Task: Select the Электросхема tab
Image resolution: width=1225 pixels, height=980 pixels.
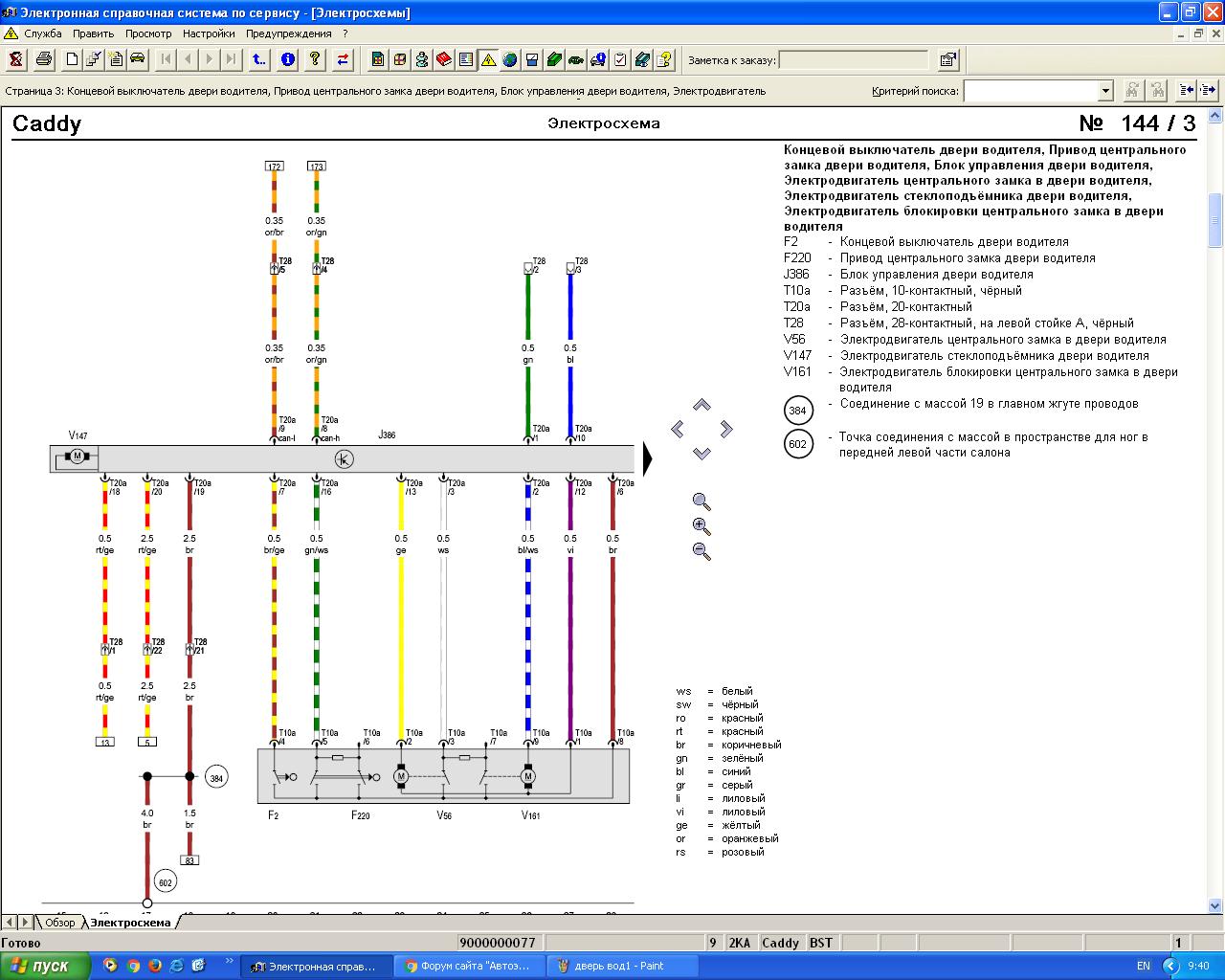Action: coord(130,923)
